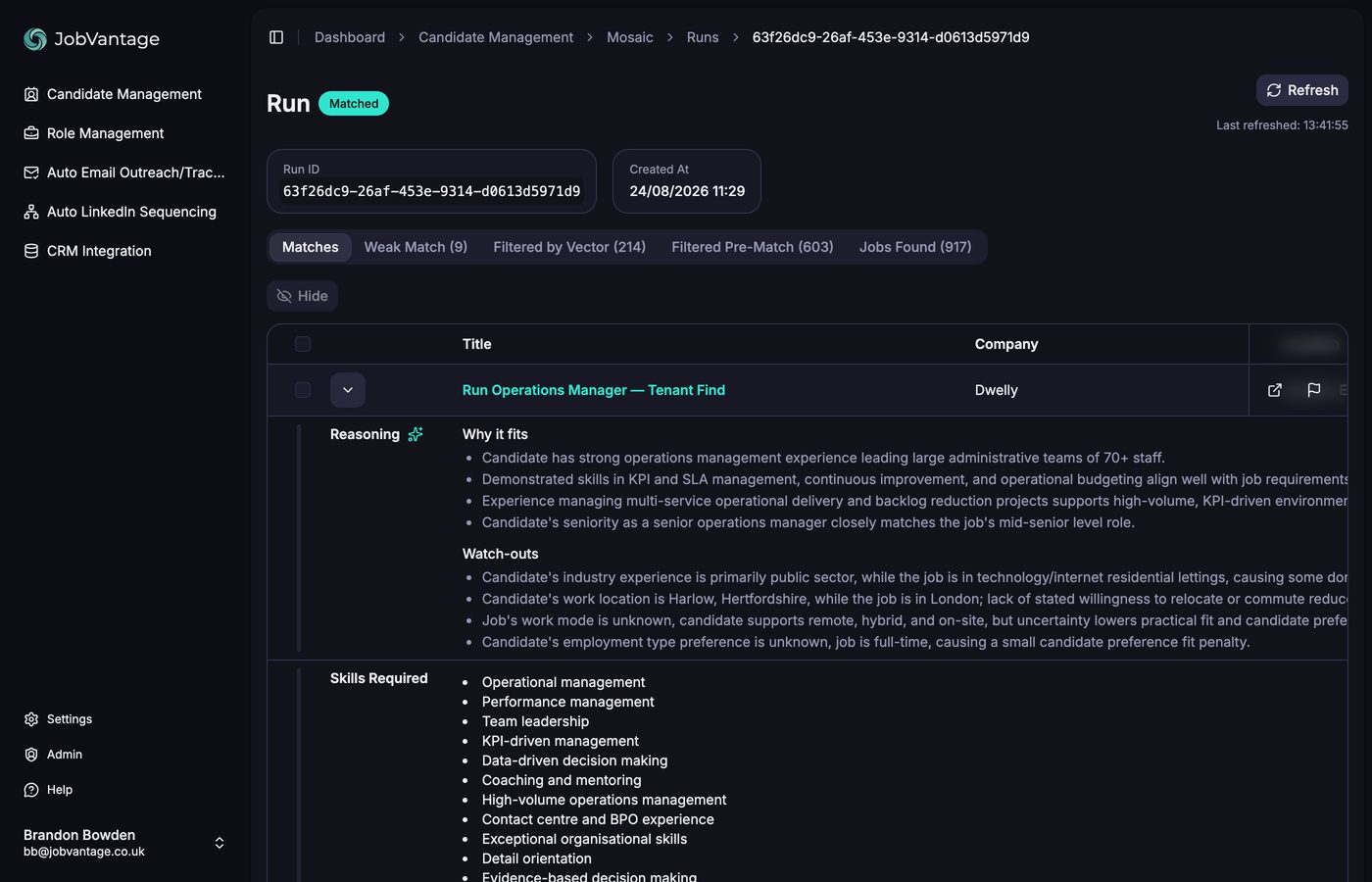Go to Dashboard breadcrumb
1372x882 pixels.
point(350,37)
